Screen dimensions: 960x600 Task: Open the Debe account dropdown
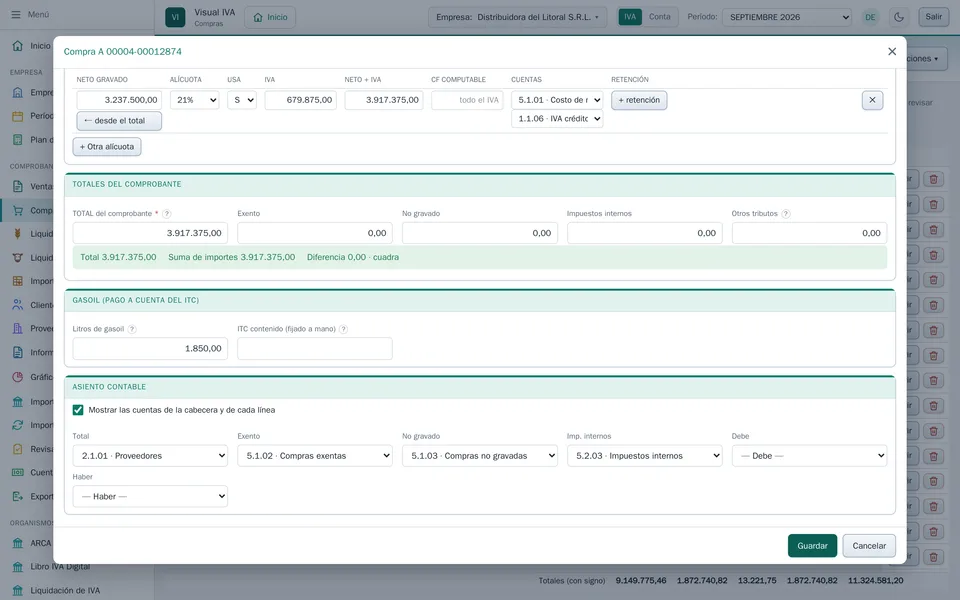point(809,456)
